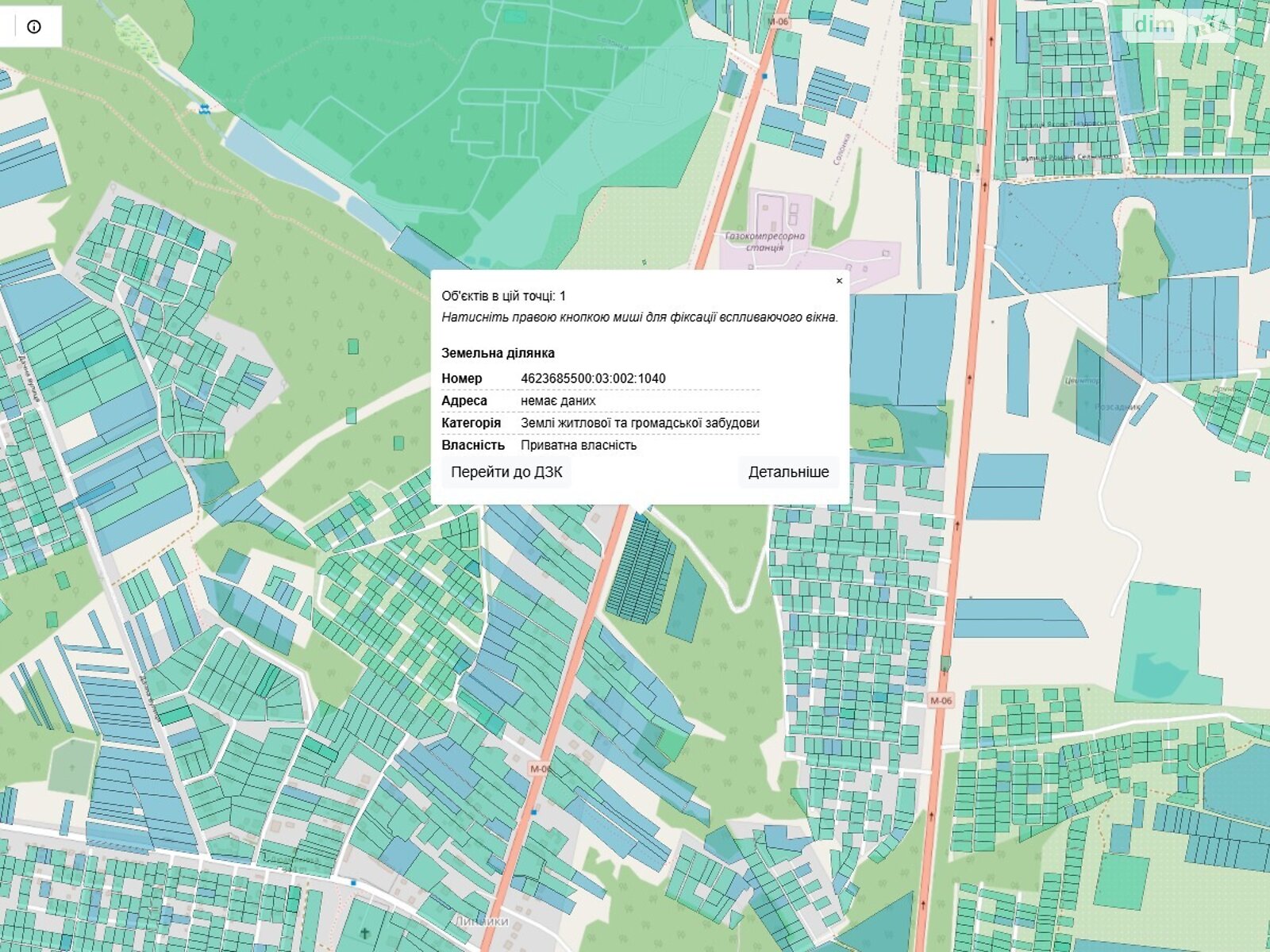
Task: Click the parcel number 4623685500:03:002:1040
Action: tap(593, 378)
